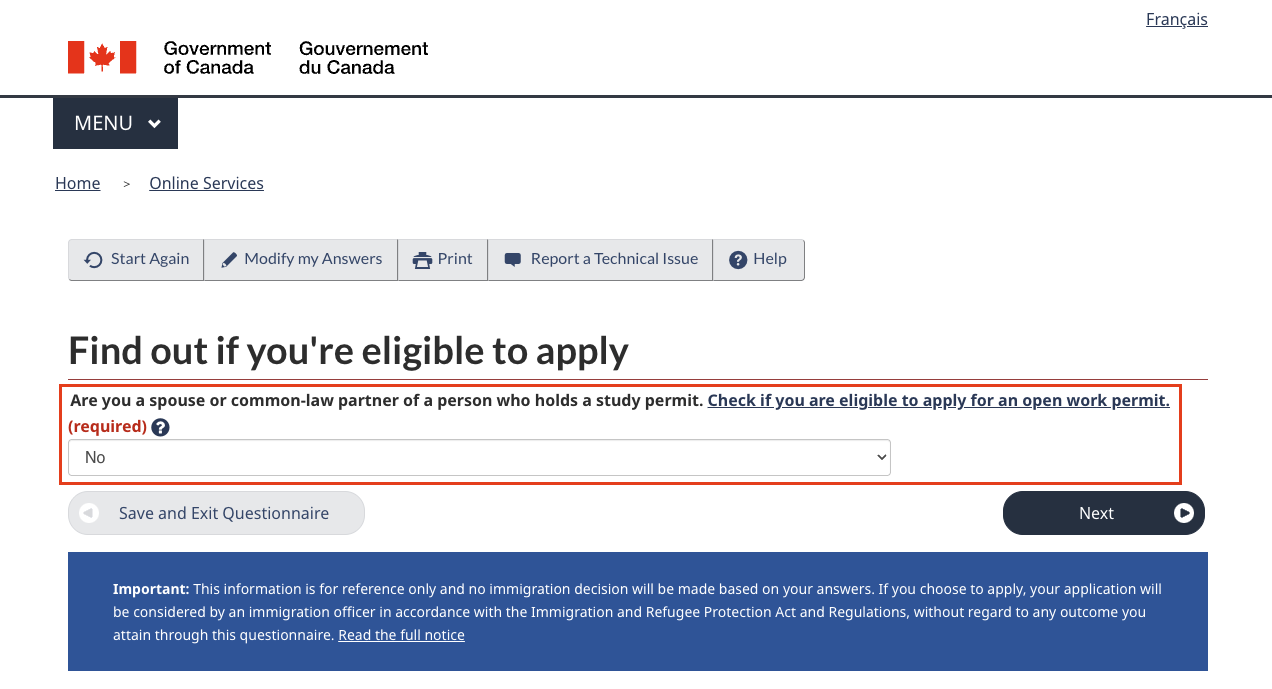Click the help tooltip icon after (required)

click(160, 427)
